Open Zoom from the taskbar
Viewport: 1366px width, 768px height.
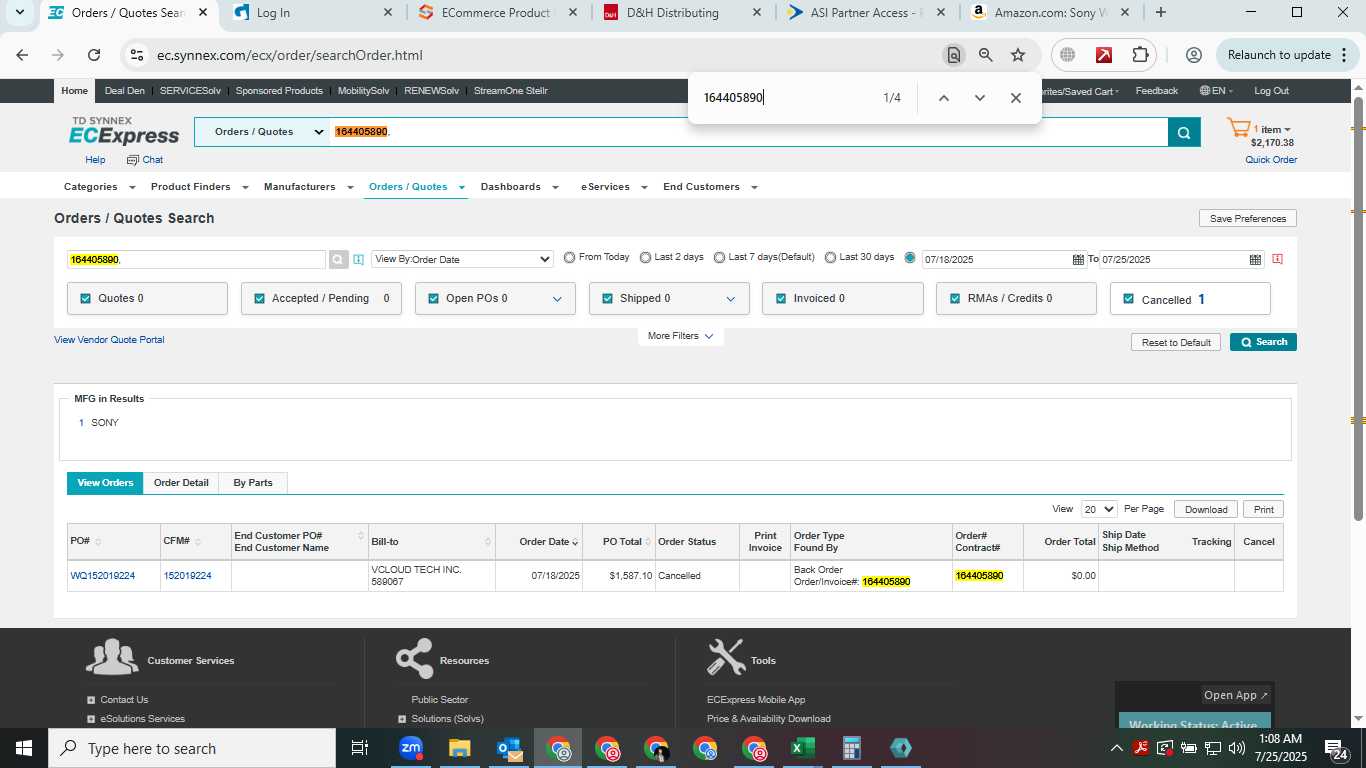coord(411,748)
